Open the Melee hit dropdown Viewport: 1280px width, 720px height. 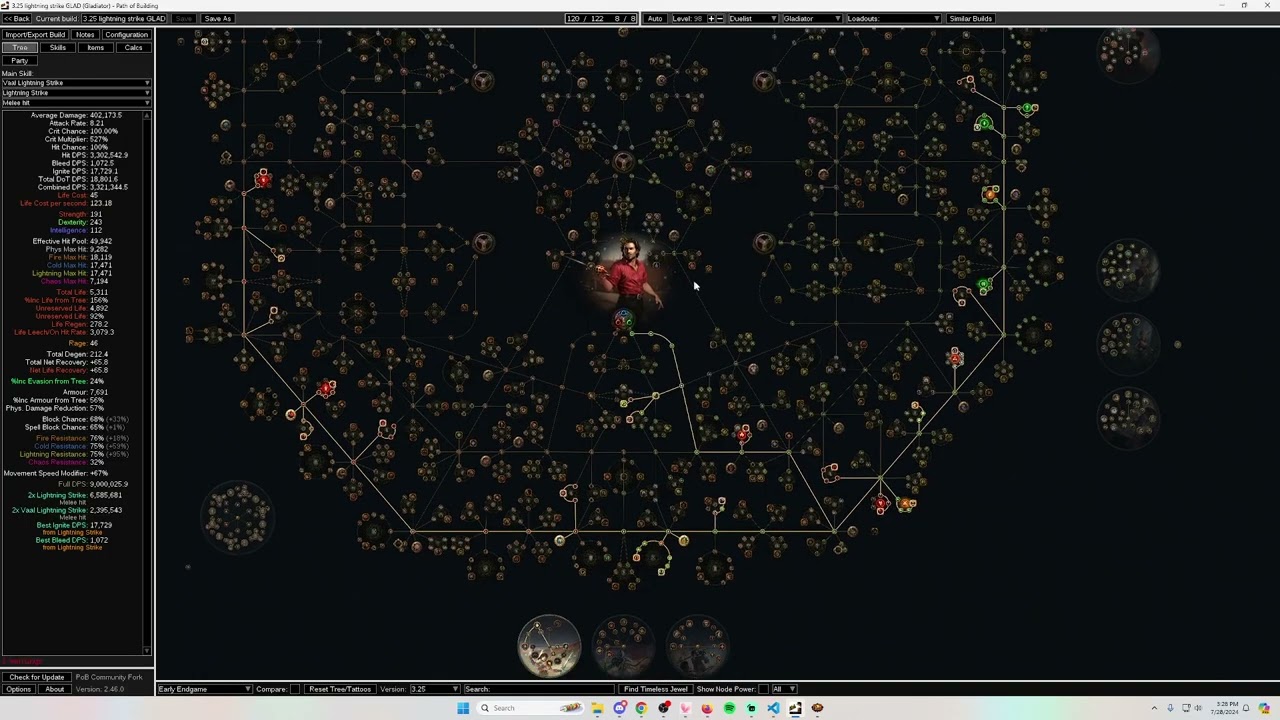pyautogui.click(x=76, y=103)
